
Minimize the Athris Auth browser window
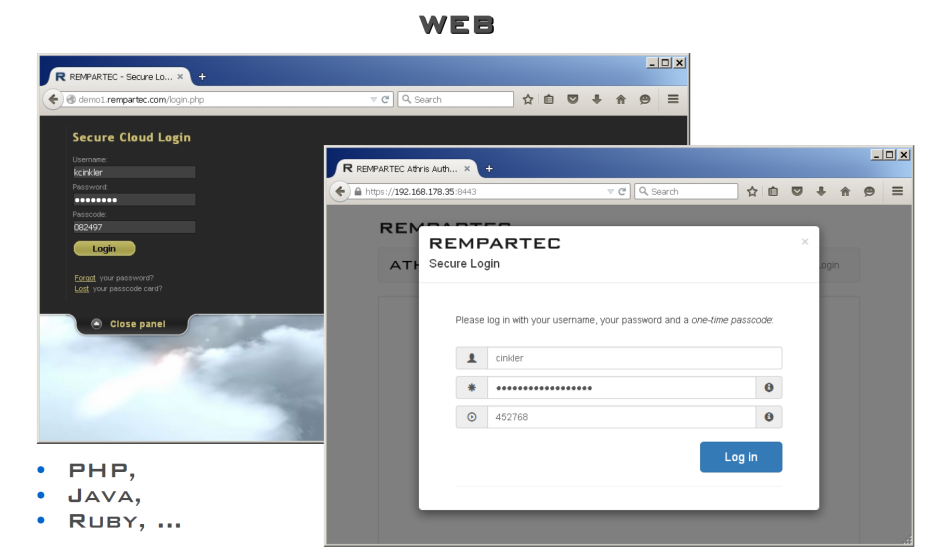click(x=876, y=155)
